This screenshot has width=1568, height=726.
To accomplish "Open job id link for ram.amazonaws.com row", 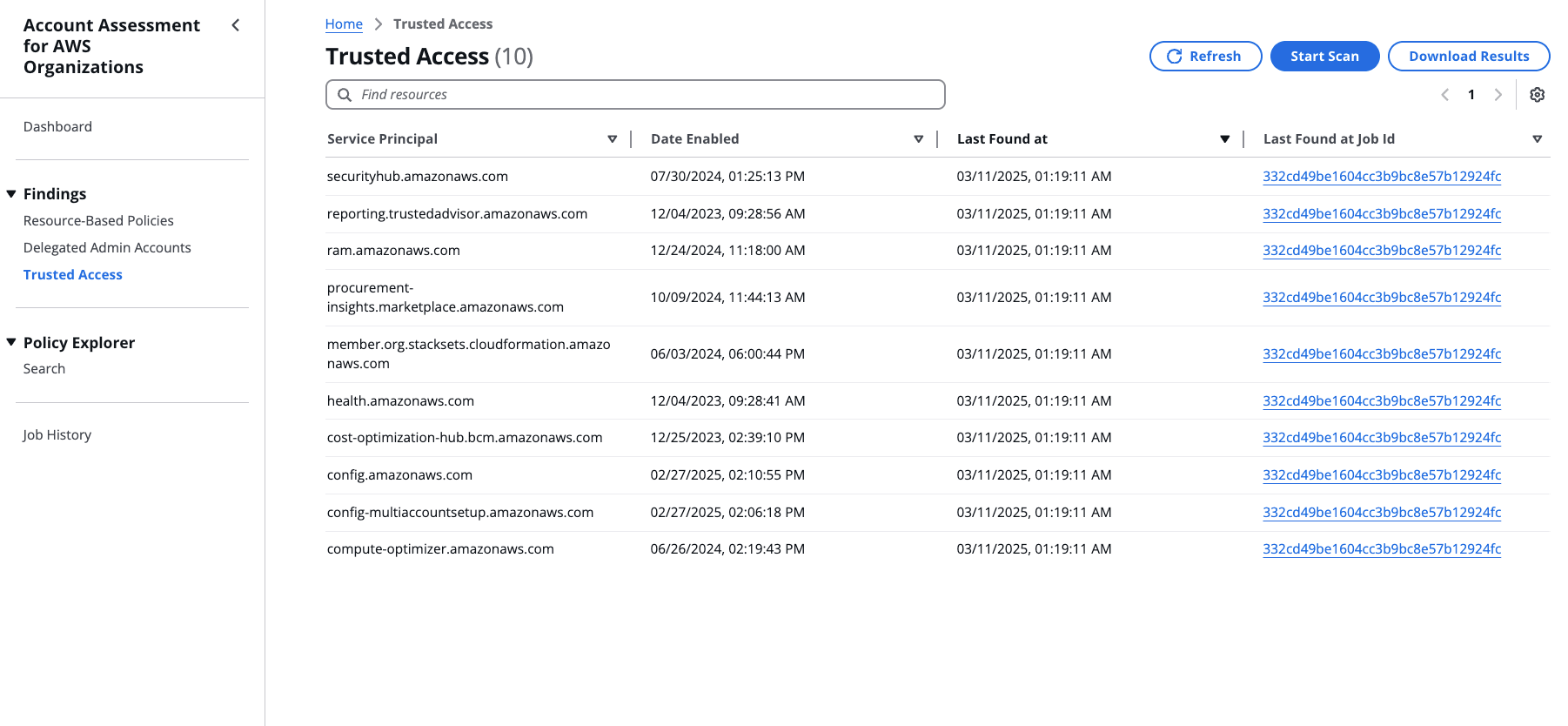I will tap(1382, 251).
